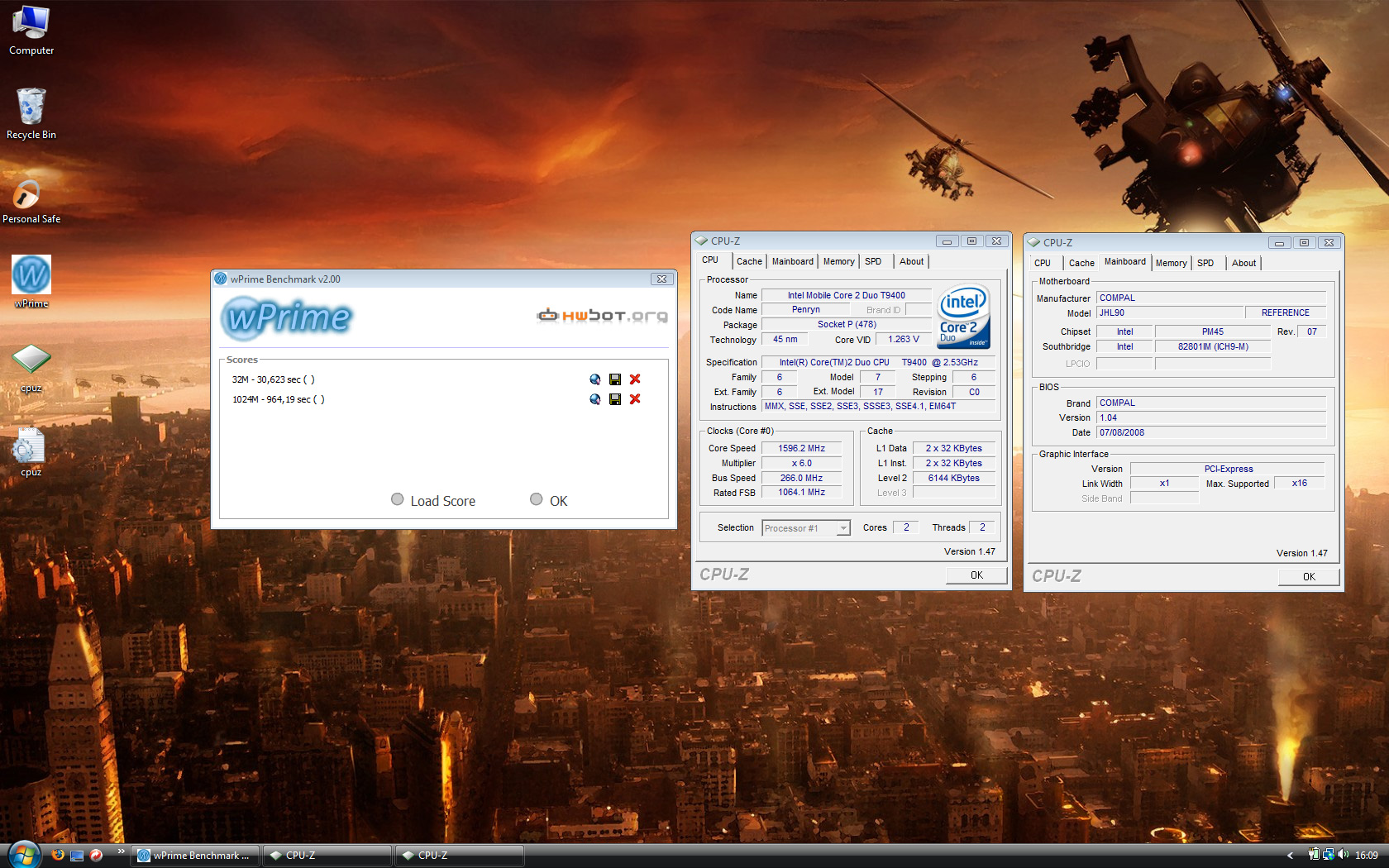Open the Windows Start orb

[24, 855]
